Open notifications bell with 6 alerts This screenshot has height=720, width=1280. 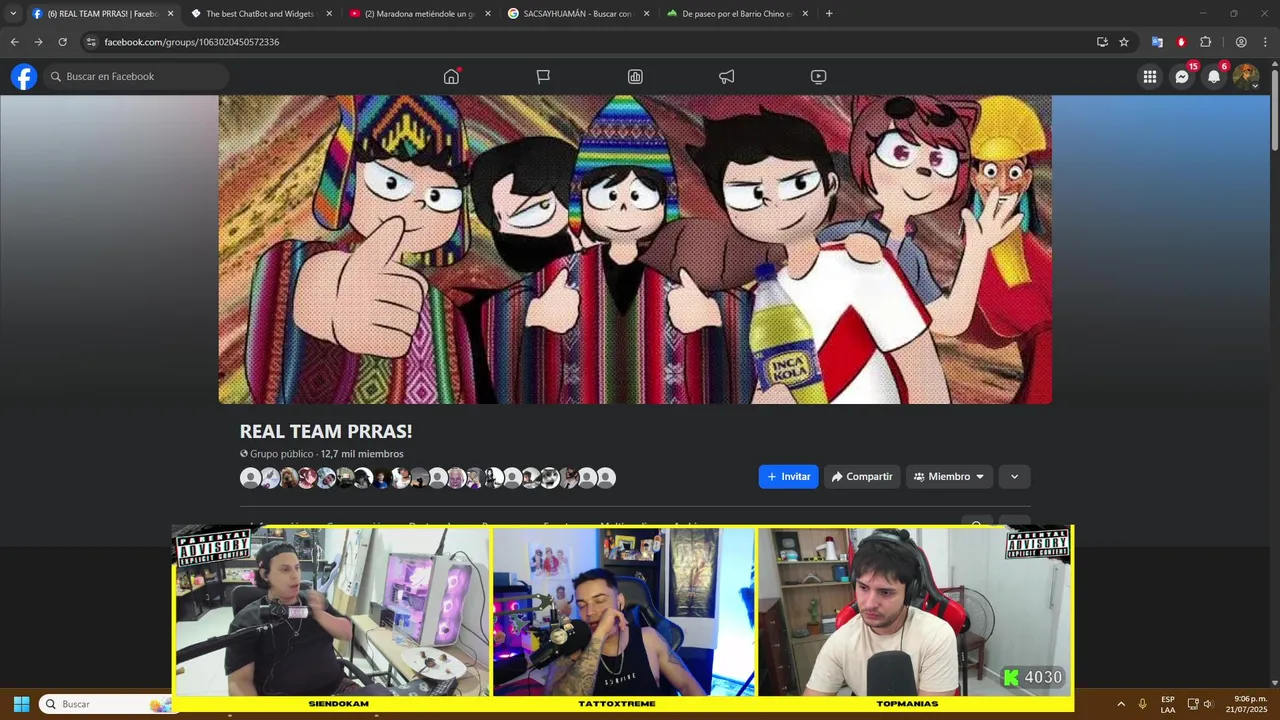[1214, 77]
